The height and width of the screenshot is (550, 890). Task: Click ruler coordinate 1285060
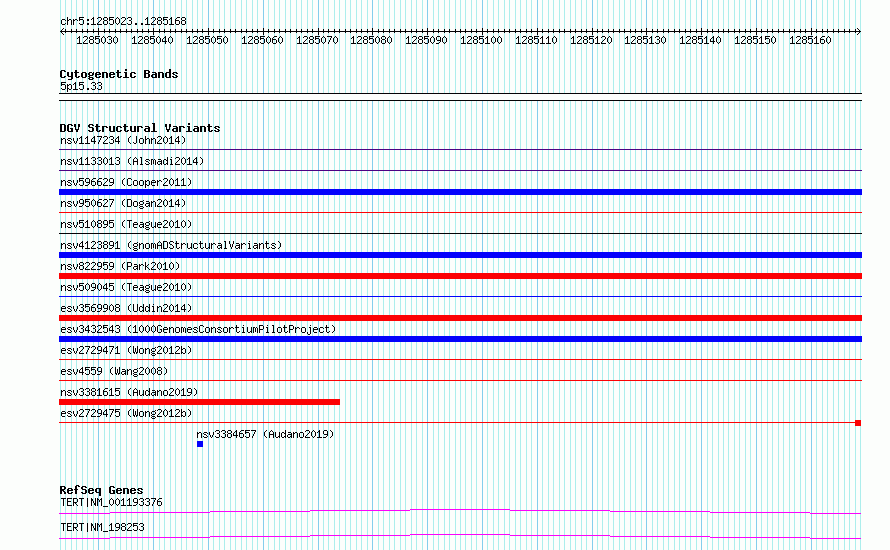[x=262, y=40]
